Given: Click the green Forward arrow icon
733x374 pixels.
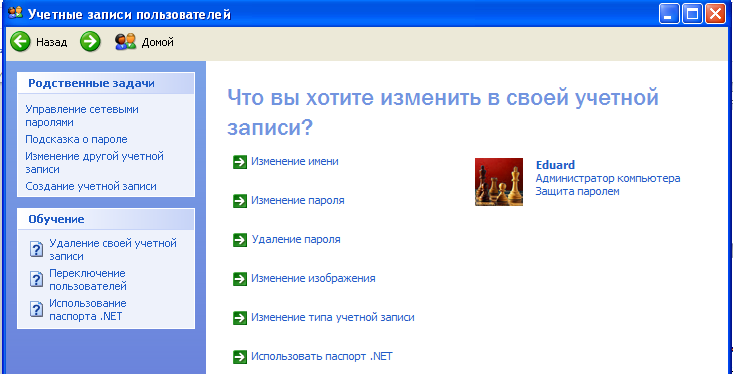Looking at the screenshot, I should point(90,42).
